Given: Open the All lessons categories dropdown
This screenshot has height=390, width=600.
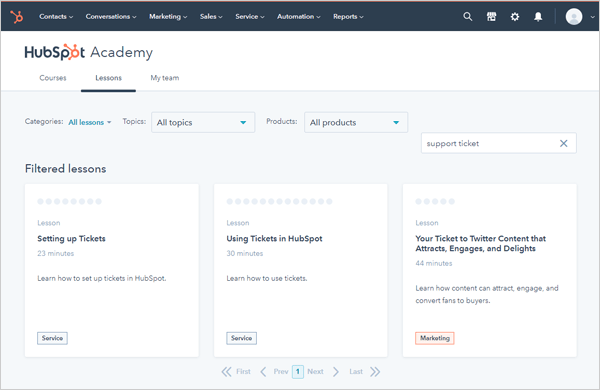Looking at the screenshot, I should pyautogui.click(x=90, y=122).
